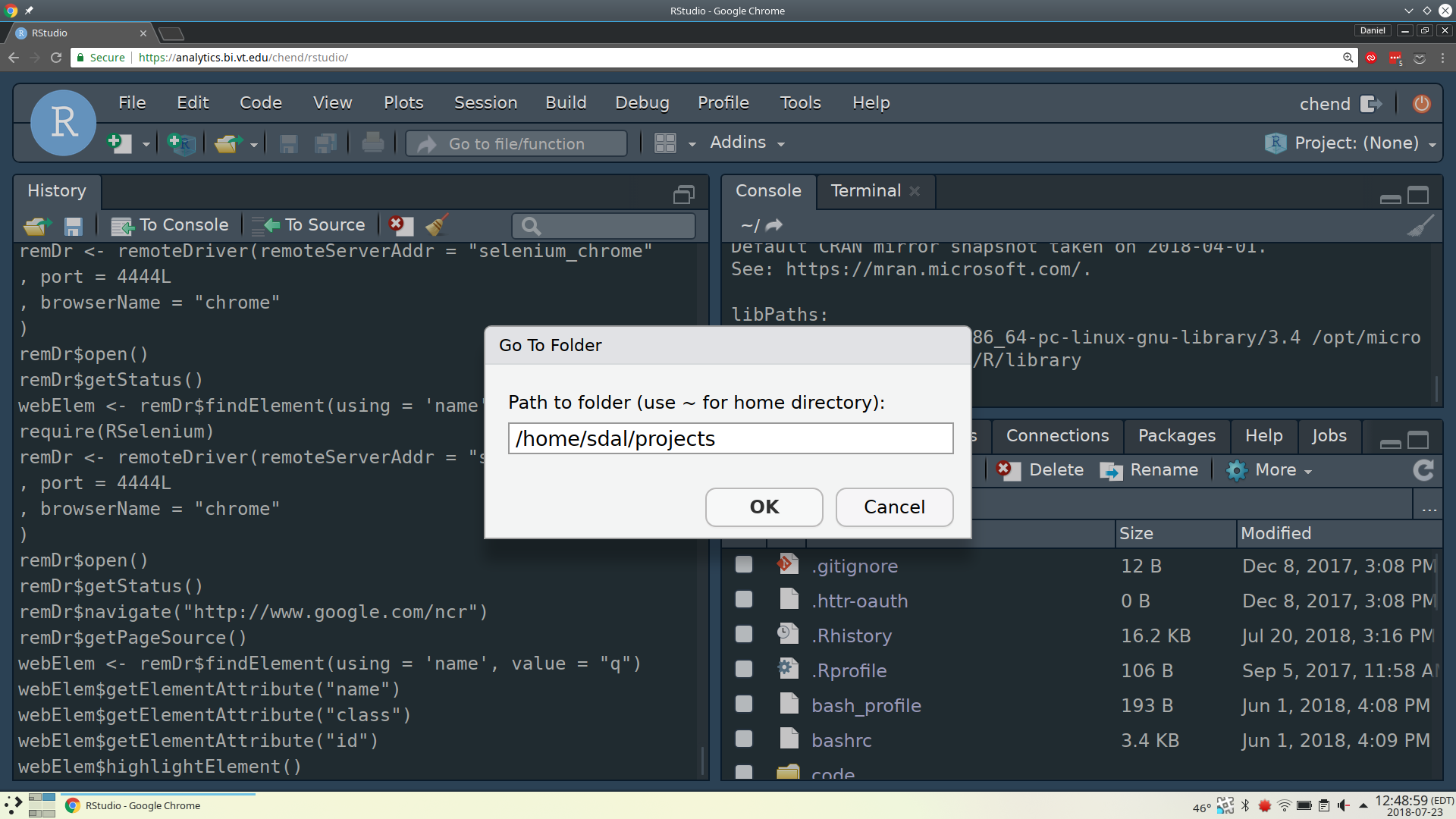Check the .httr-oauth file checkbox
The image size is (1456, 819).
tap(744, 599)
